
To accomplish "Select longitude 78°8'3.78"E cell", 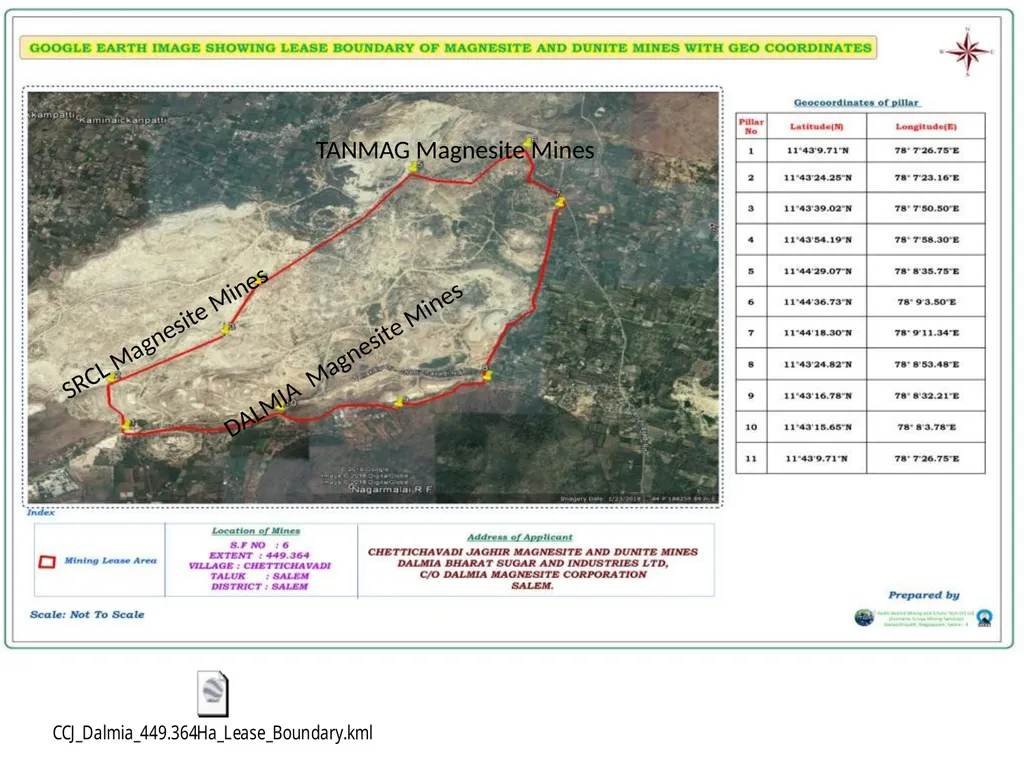I will pyautogui.click(x=926, y=427).
